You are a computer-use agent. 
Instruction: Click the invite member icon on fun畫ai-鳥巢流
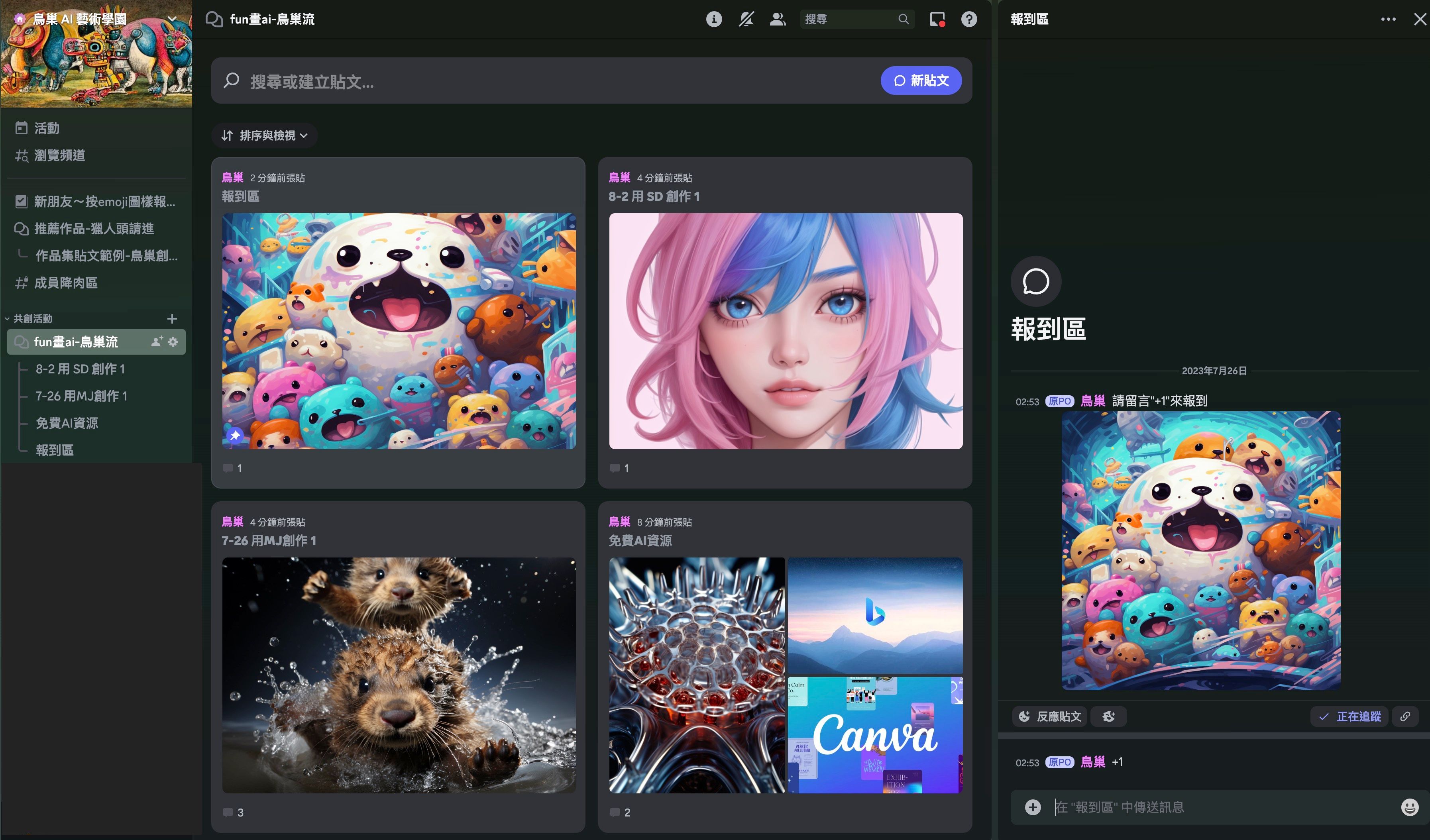pos(157,342)
